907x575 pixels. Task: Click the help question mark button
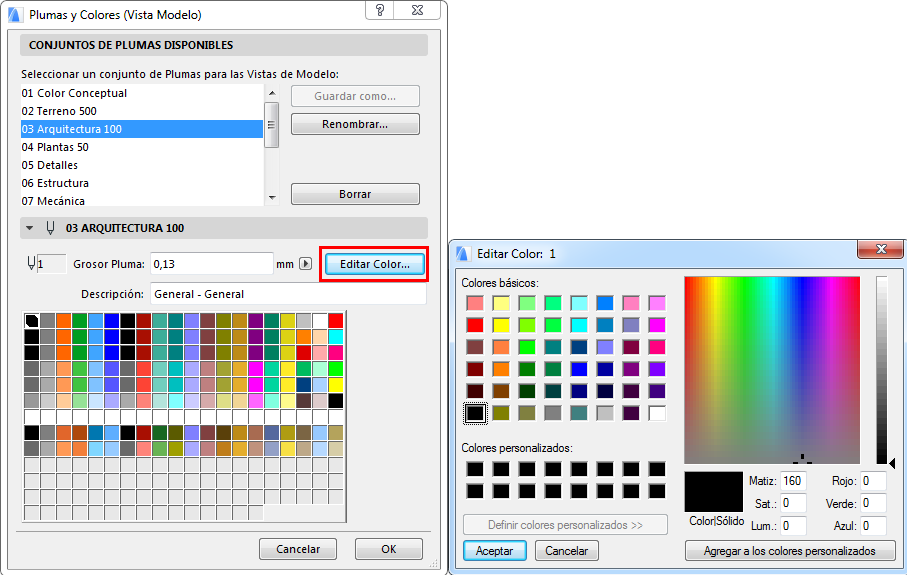380,10
